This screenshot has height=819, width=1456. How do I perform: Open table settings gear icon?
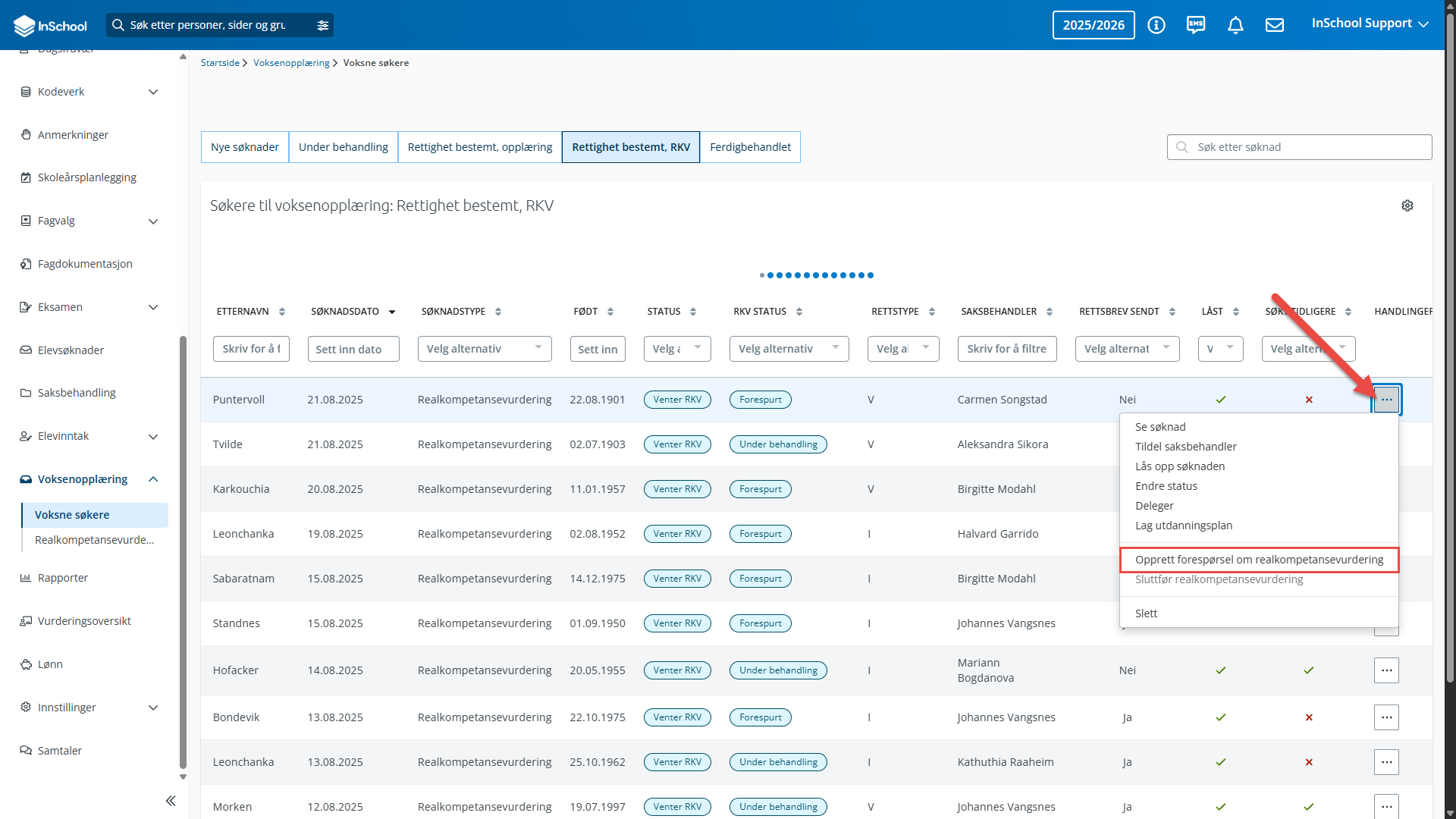(1407, 206)
